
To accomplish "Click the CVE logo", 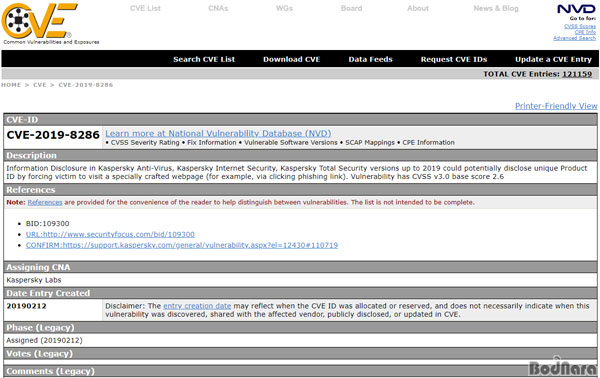I will [40, 21].
